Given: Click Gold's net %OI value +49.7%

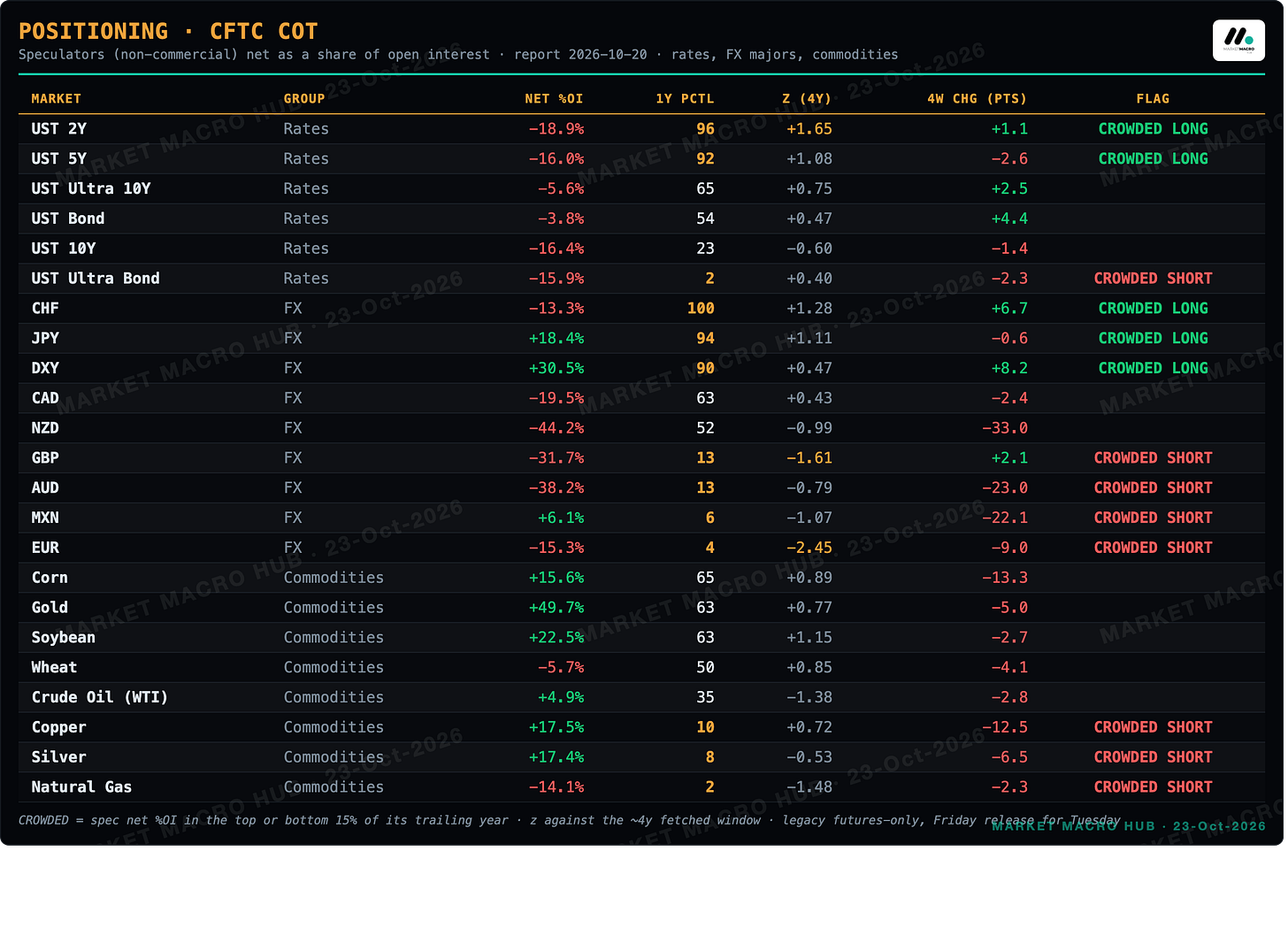Looking at the screenshot, I should (x=556, y=608).
